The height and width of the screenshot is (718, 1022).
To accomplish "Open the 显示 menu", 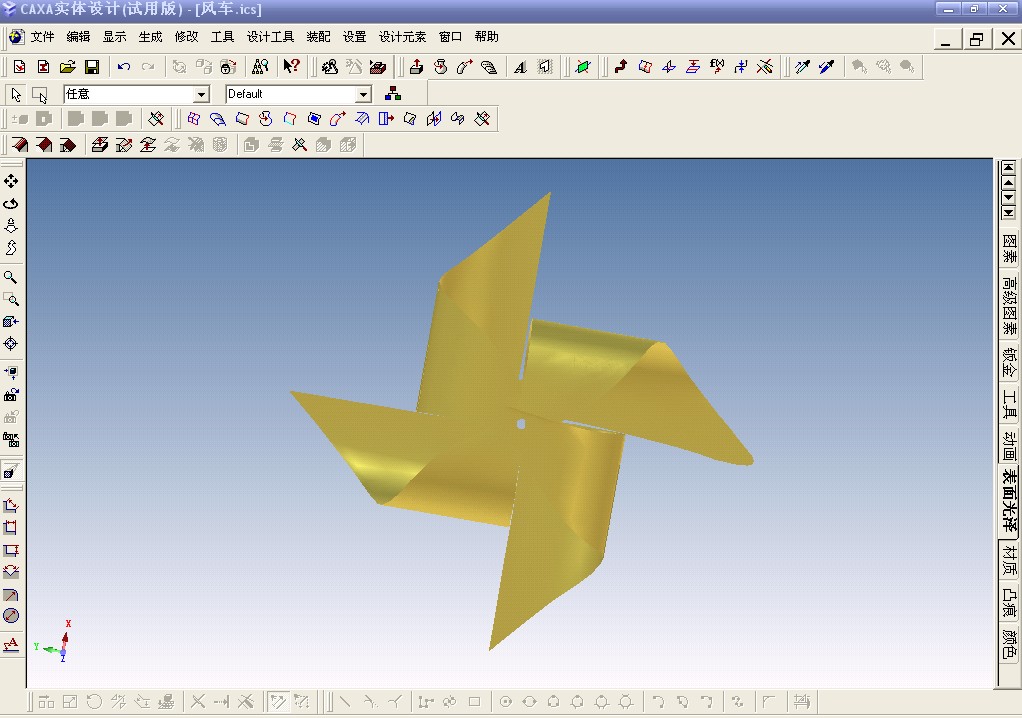I will [x=114, y=37].
